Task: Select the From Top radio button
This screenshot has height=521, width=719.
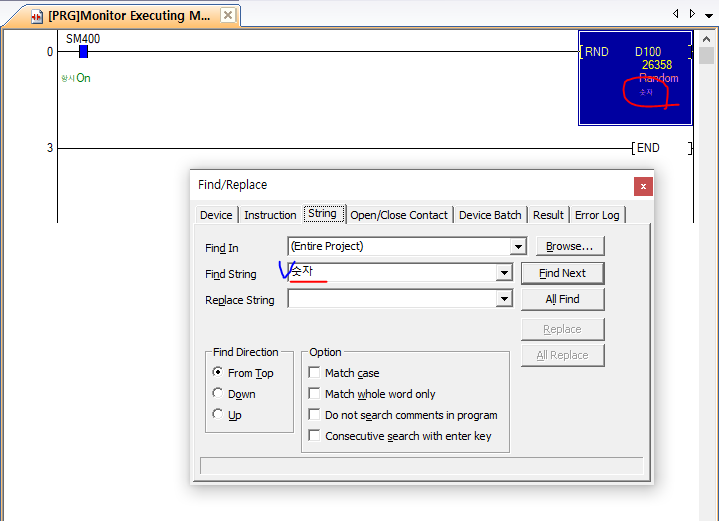Action: pos(218,372)
